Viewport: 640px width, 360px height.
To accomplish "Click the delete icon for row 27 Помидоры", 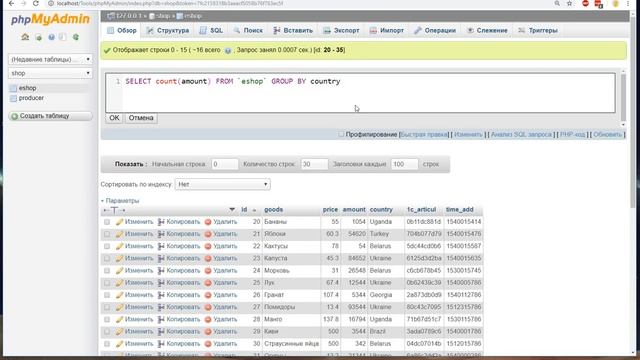I will [x=208, y=307].
